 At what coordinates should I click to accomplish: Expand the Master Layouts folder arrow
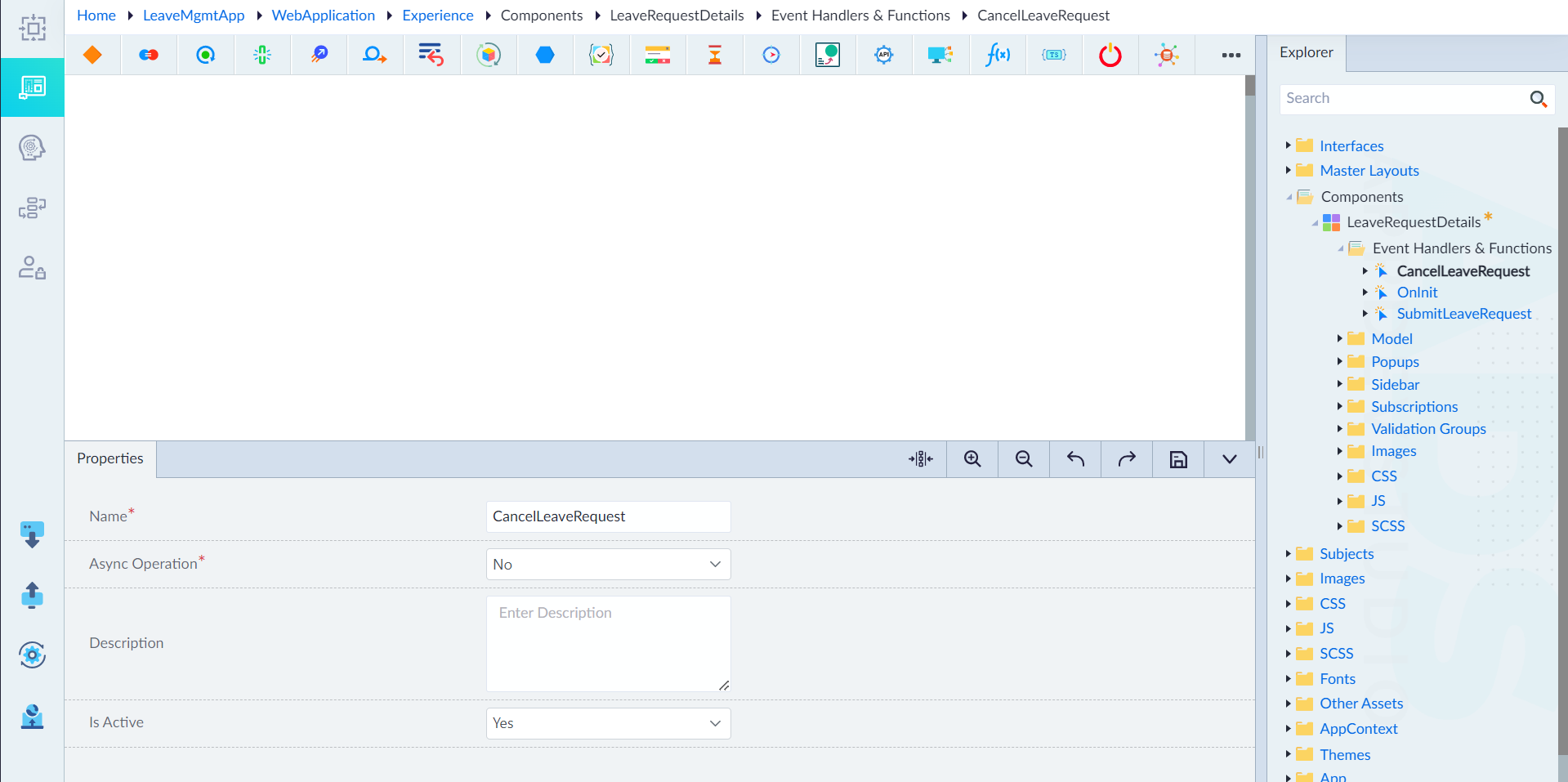coord(1289,170)
